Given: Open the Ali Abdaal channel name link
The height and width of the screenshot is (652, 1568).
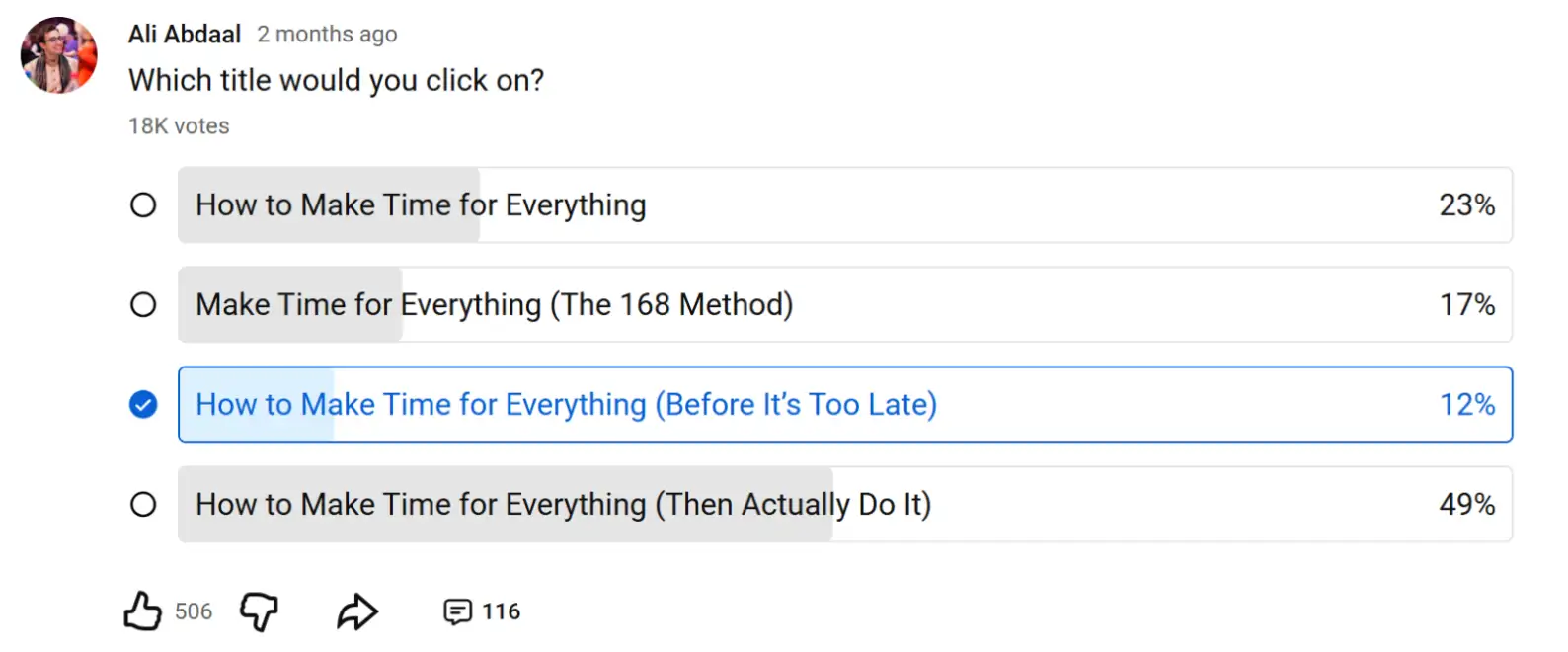Looking at the screenshot, I should coord(185,35).
